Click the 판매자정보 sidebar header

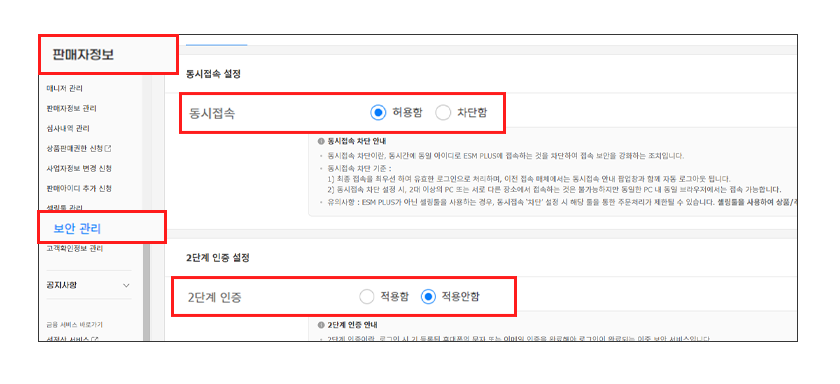(x=84, y=55)
